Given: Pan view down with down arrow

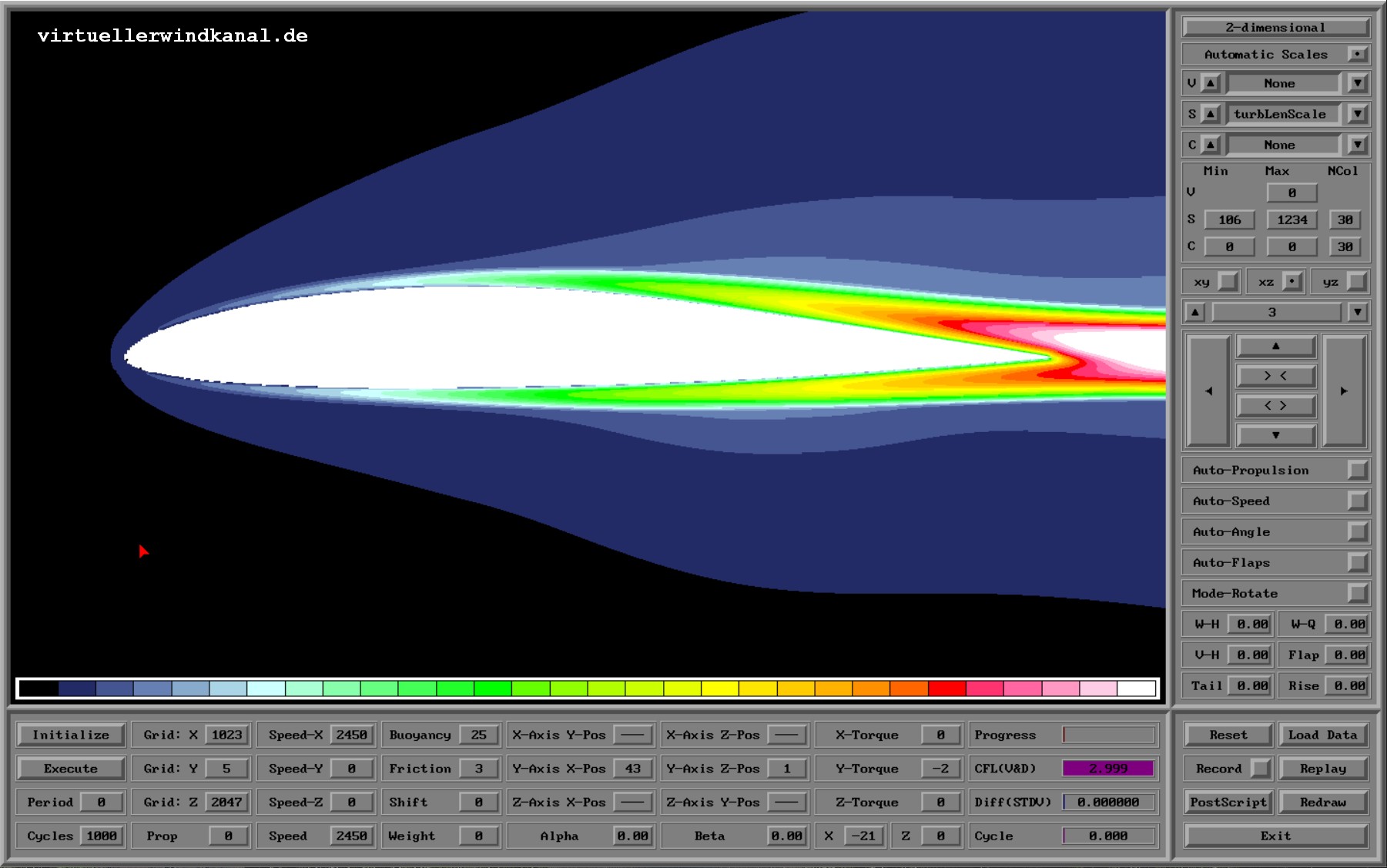Looking at the screenshot, I should point(1276,435).
